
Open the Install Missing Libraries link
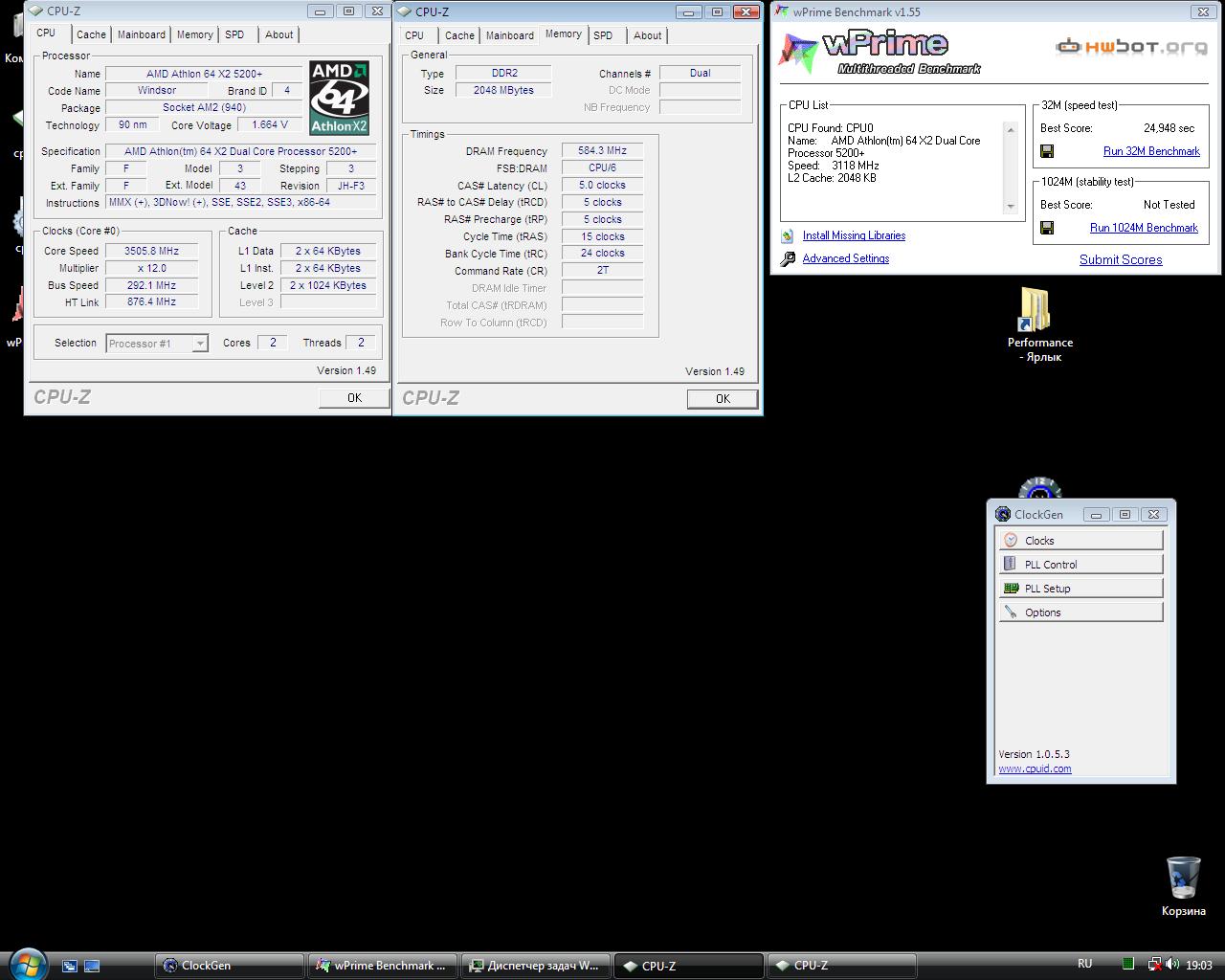tap(854, 235)
